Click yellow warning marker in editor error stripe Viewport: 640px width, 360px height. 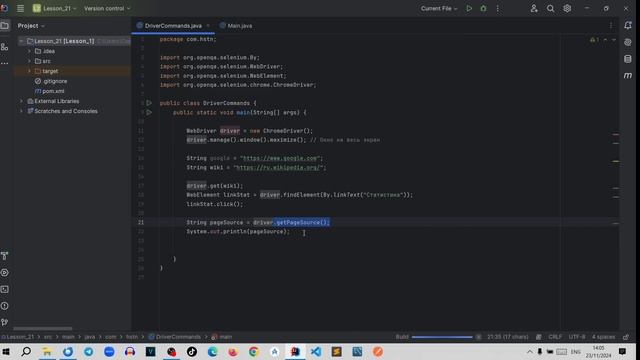tap(616, 162)
